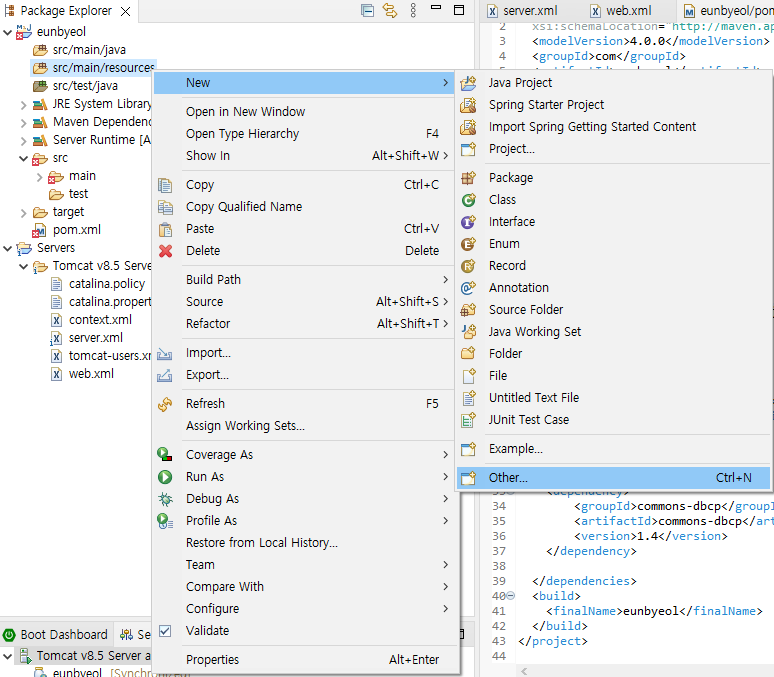774x677 pixels.
Task: Click the Debug As bug icon
Action: (x=165, y=499)
